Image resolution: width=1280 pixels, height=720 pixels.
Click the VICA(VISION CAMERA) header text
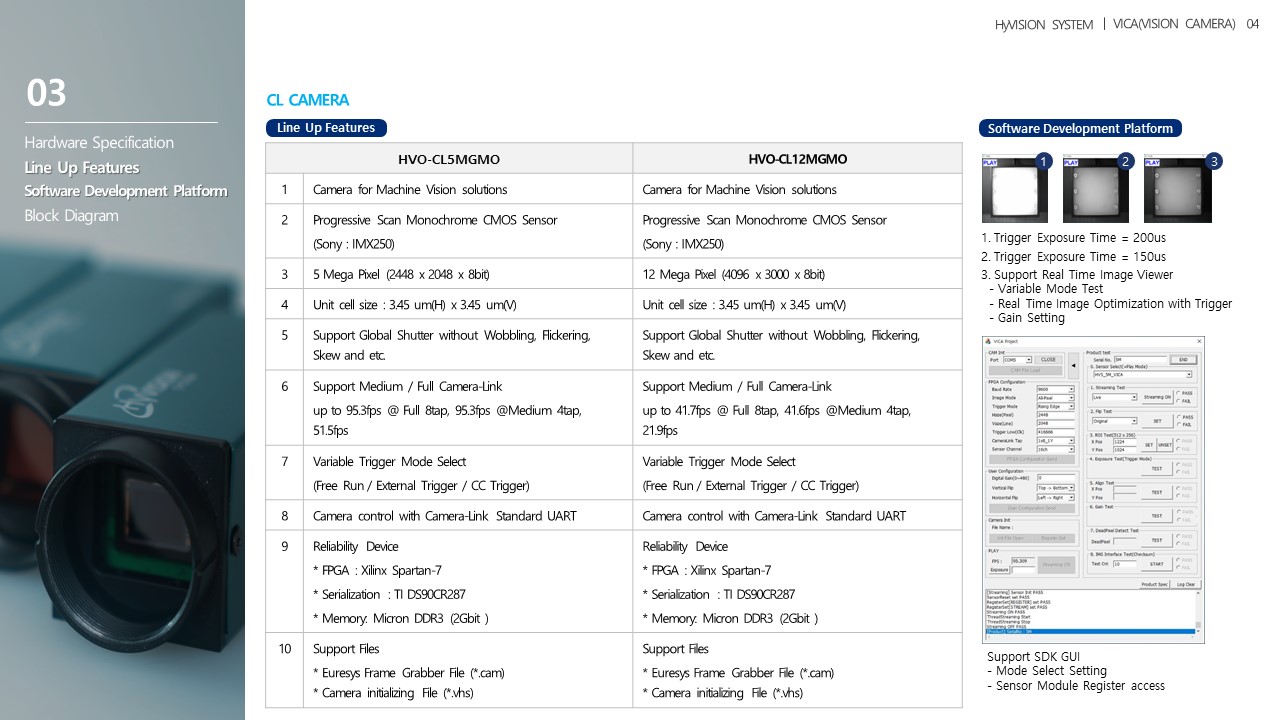[x=1174, y=24]
